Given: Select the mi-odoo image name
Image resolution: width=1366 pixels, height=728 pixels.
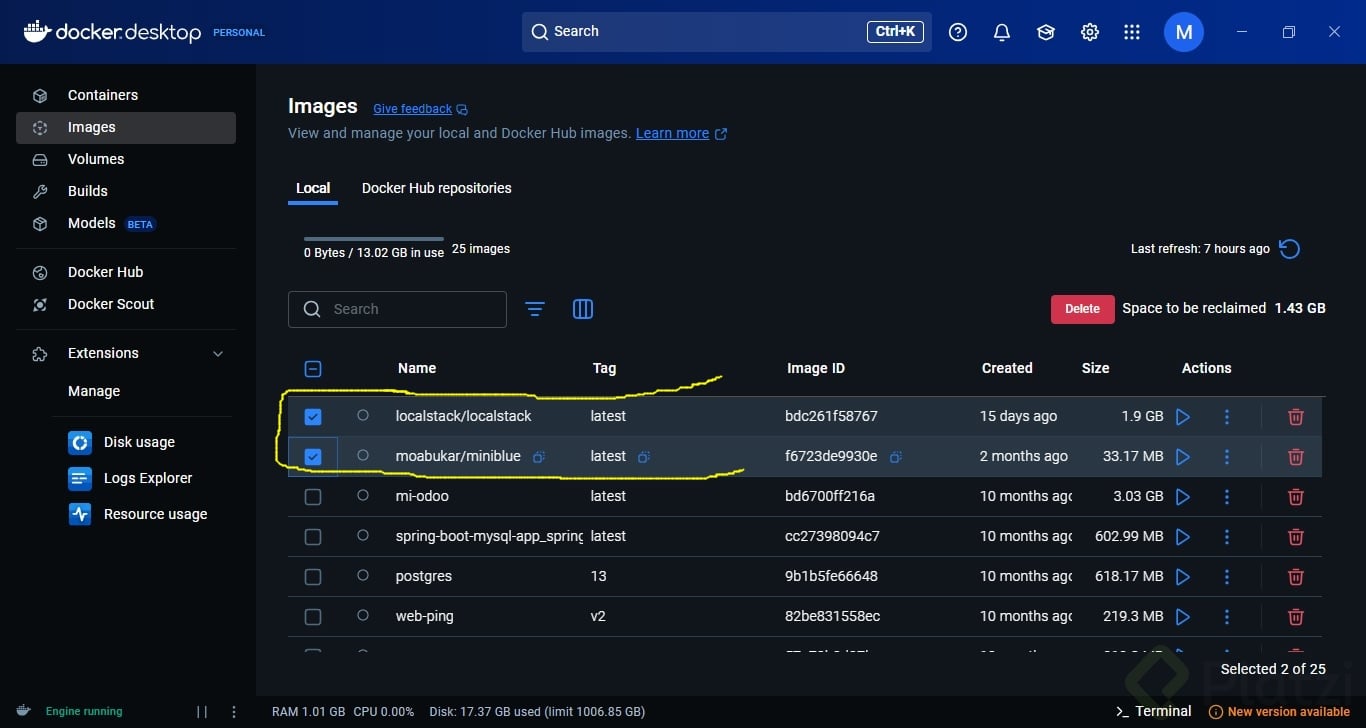Looking at the screenshot, I should point(422,496).
